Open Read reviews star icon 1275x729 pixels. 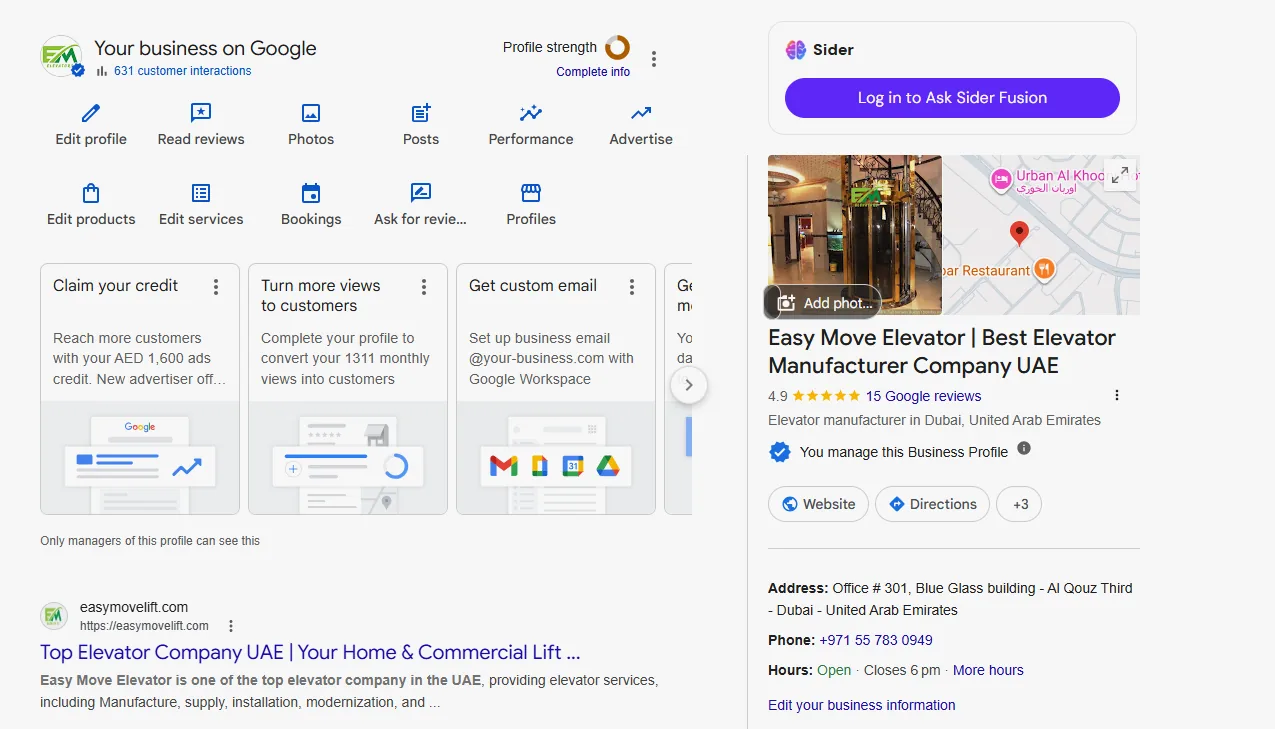pos(201,113)
